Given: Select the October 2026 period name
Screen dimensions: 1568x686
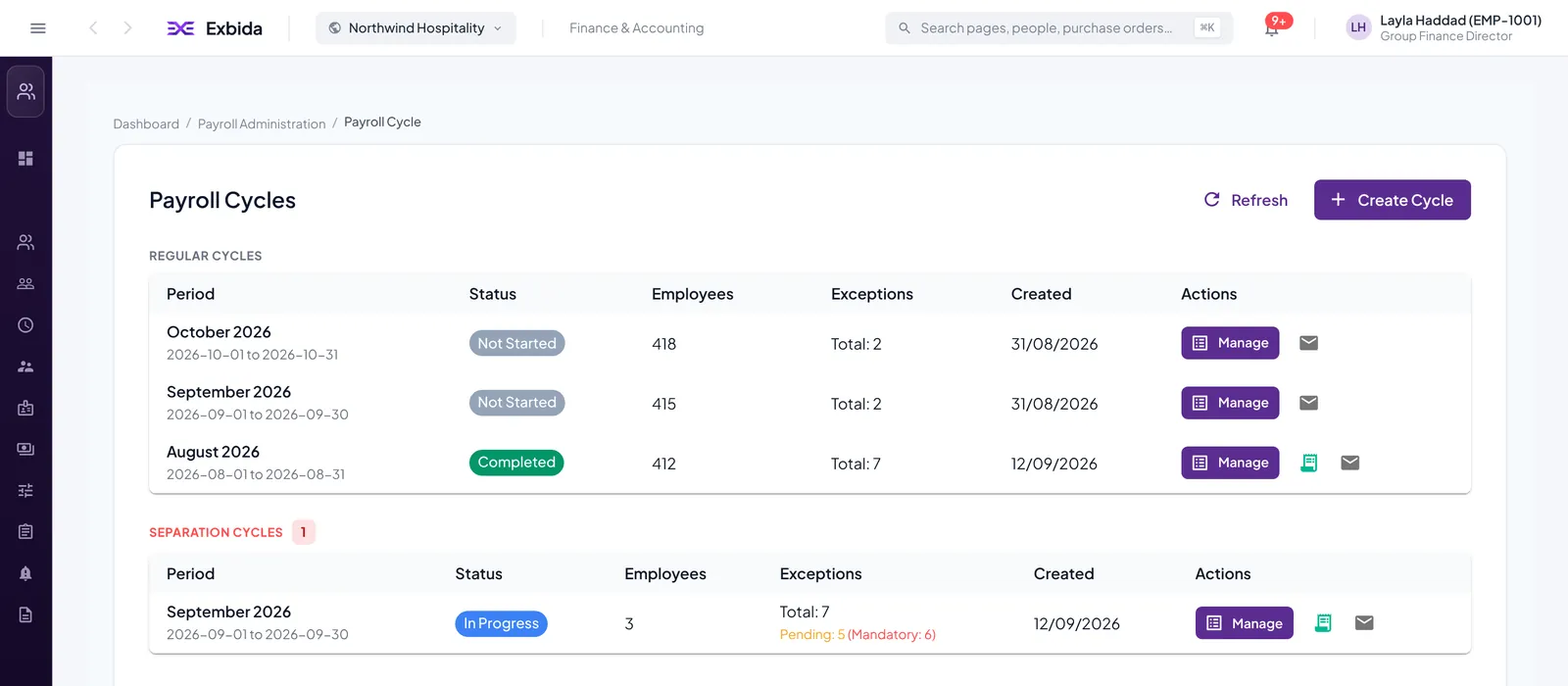Looking at the screenshot, I should click(x=219, y=332).
